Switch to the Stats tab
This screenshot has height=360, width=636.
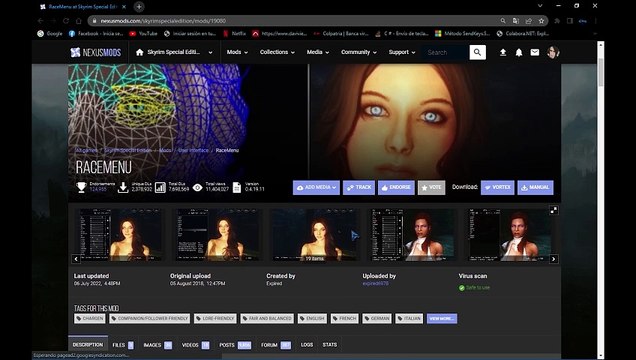(x=329, y=345)
